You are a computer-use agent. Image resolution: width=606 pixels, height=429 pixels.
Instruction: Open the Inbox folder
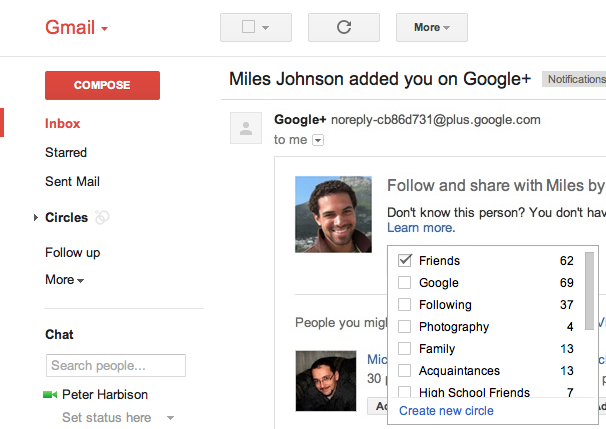[x=63, y=124]
